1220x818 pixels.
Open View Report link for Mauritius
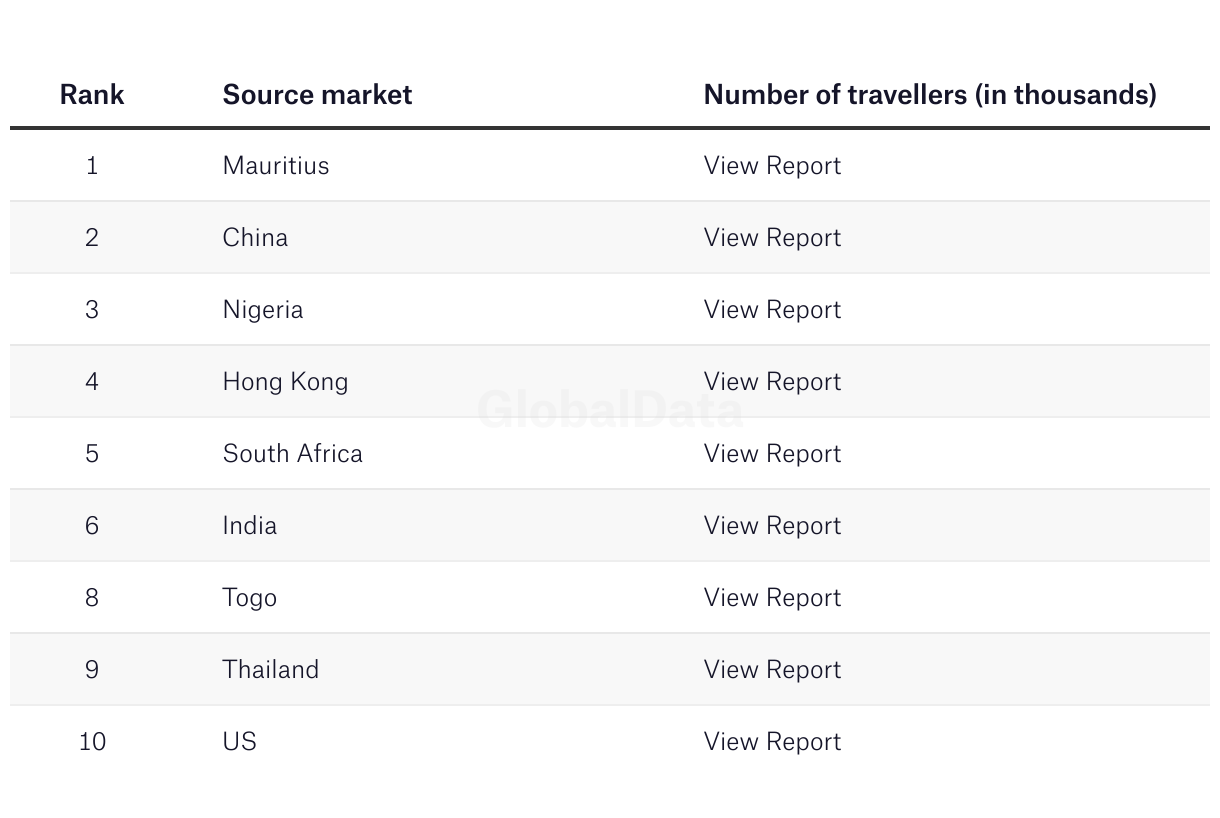tap(772, 165)
